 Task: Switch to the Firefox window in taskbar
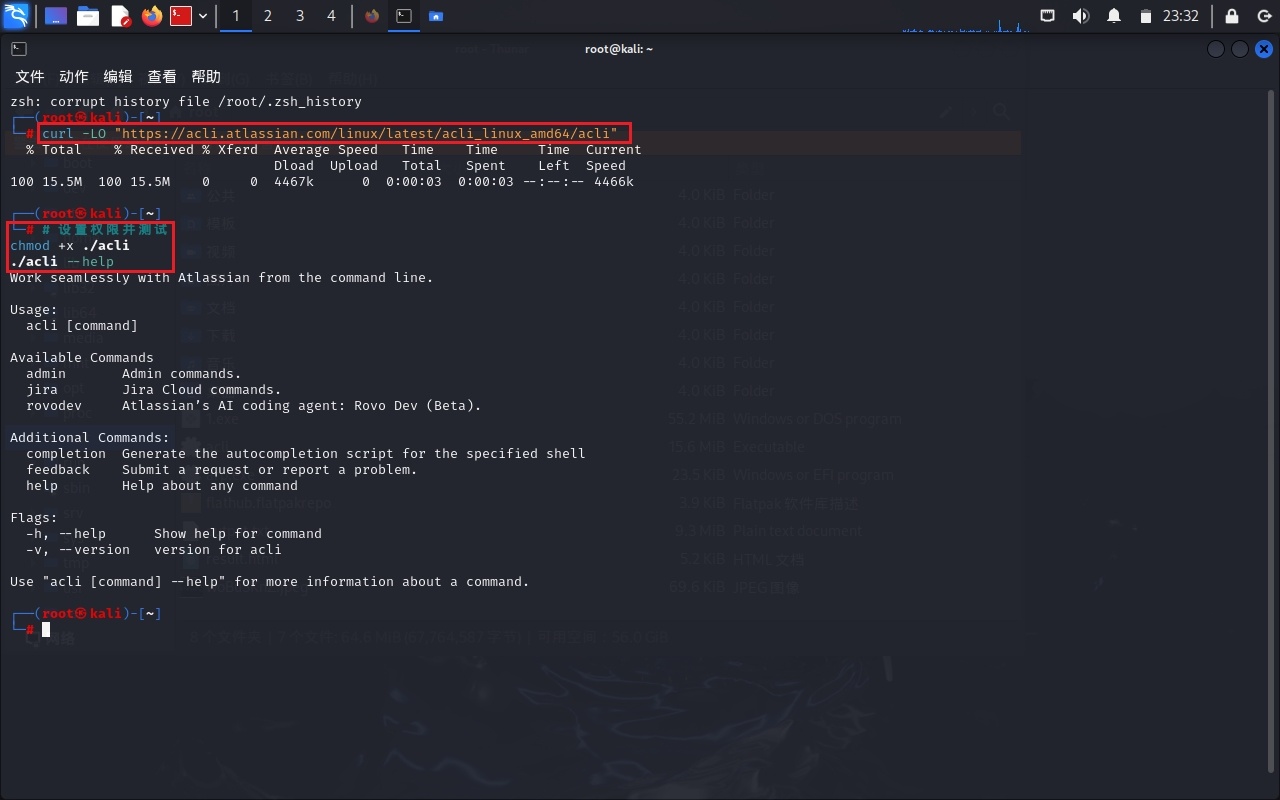(x=372, y=16)
